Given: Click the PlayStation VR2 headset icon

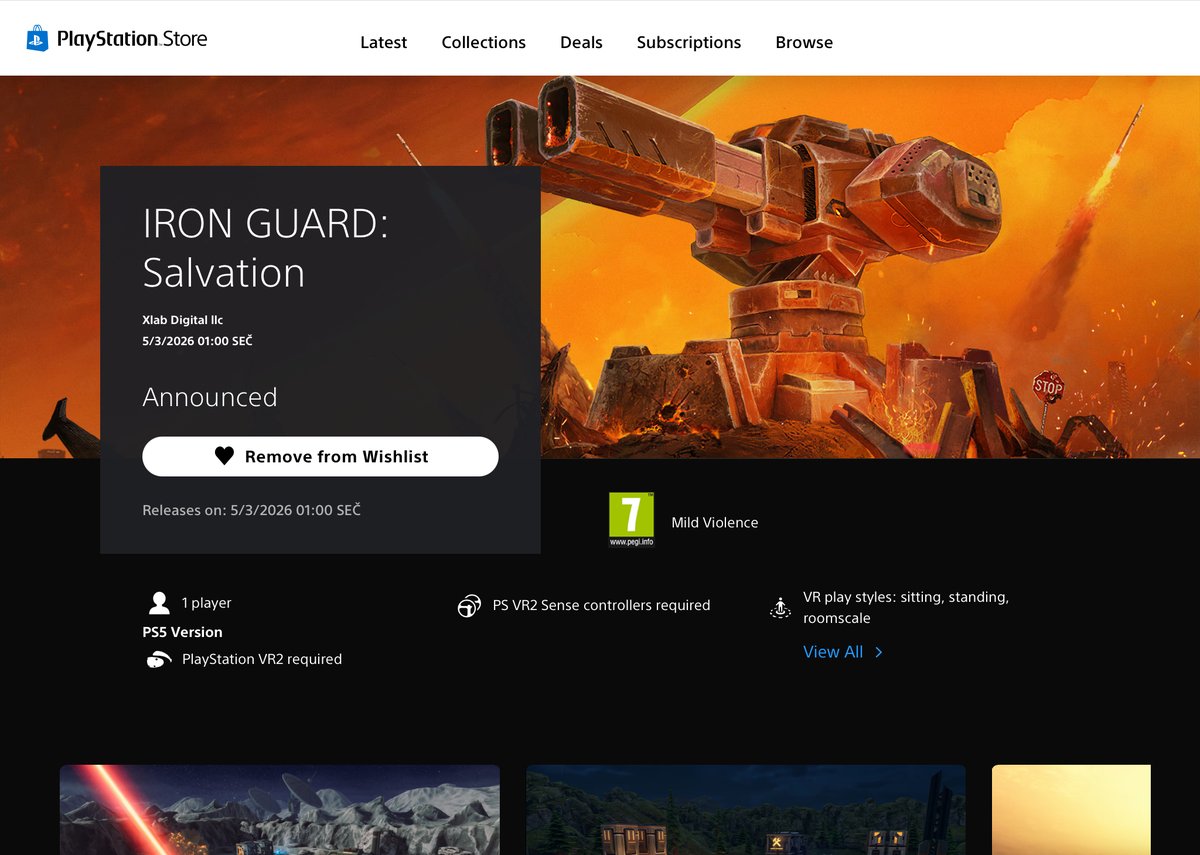Looking at the screenshot, I should (x=158, y=660).
